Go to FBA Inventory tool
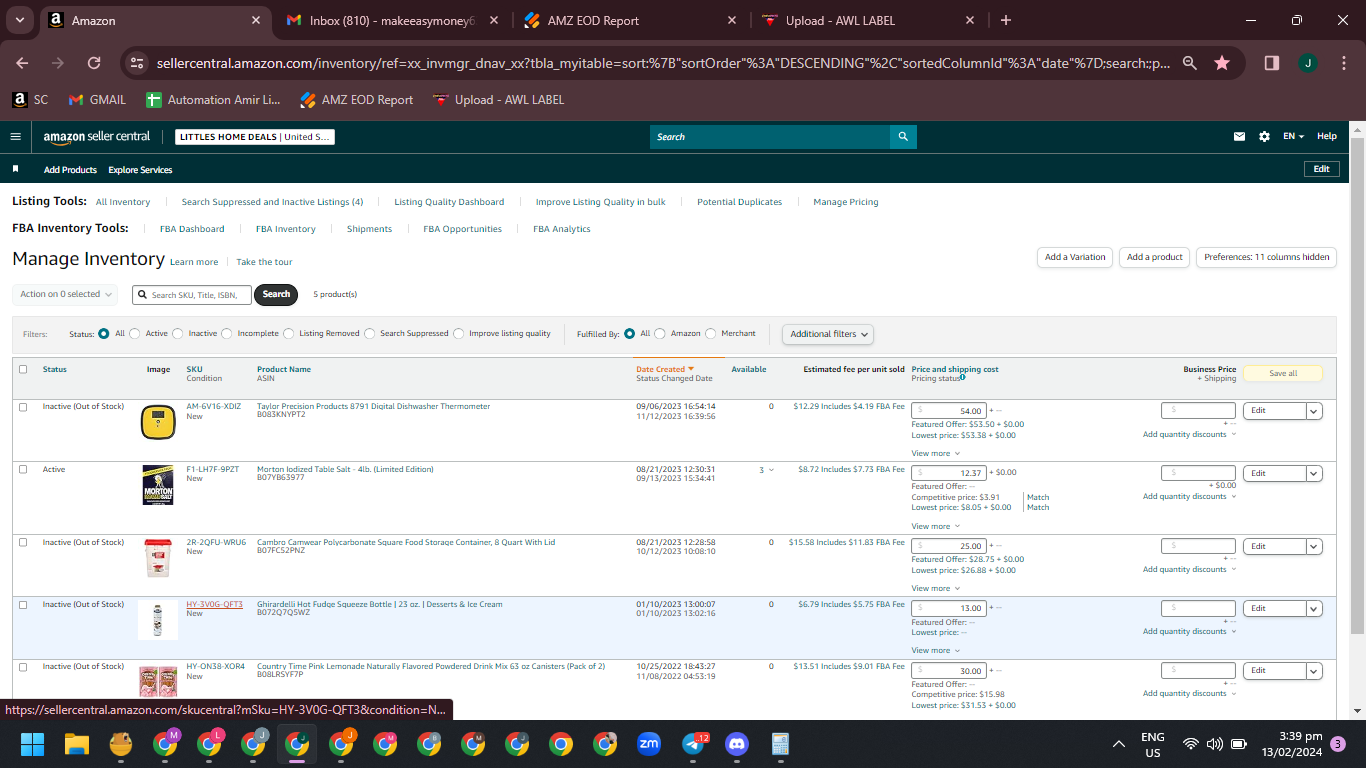The image size is (1366, 768). point(285,229)
